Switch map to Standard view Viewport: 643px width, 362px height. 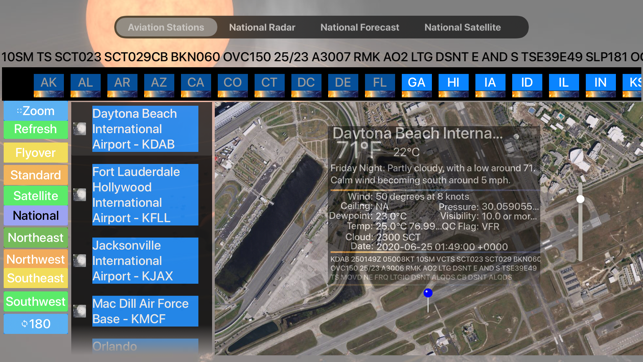point(36,175)
